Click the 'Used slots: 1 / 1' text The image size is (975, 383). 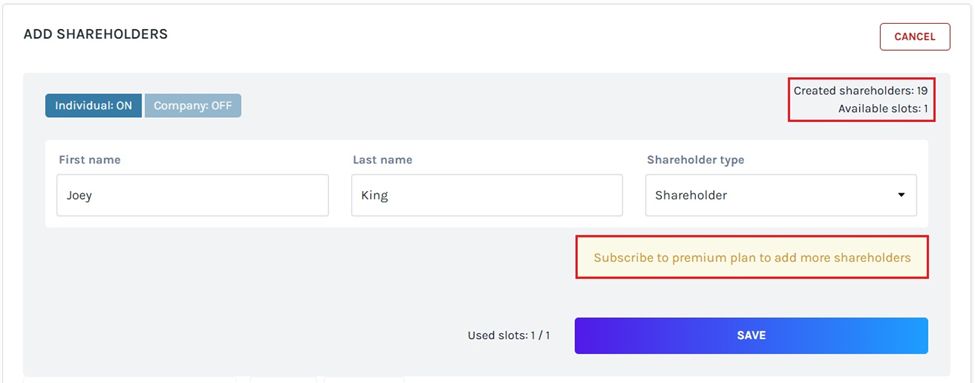pyautogui.click(x=509, y=336)
